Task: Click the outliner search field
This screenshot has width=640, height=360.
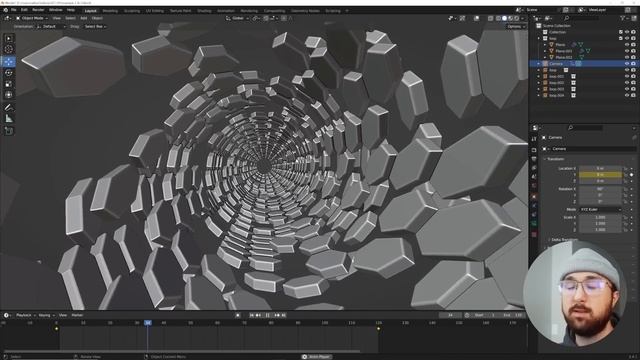Action: tap(582, 18)
